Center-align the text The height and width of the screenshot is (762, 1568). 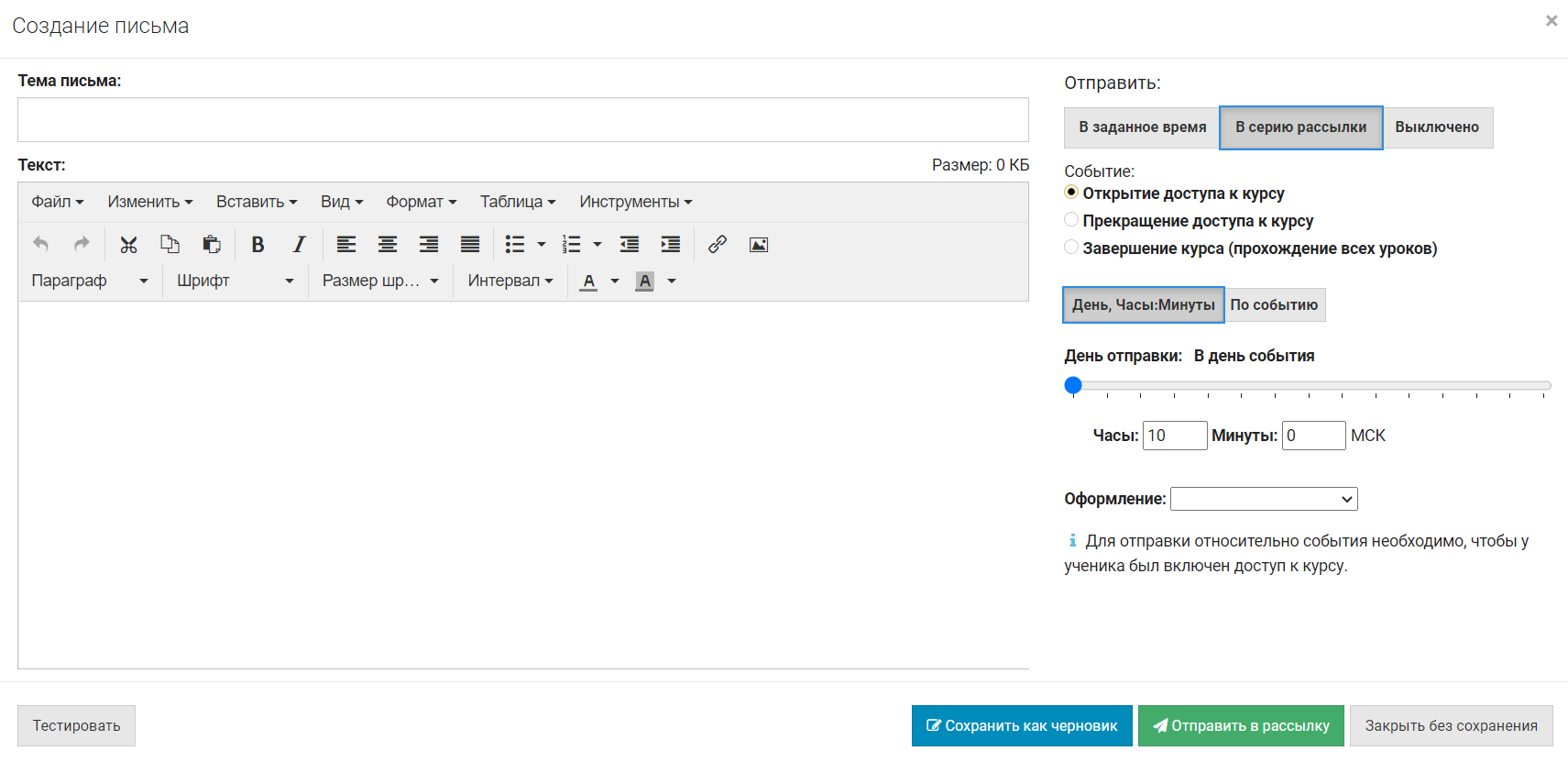pos(388,245)
